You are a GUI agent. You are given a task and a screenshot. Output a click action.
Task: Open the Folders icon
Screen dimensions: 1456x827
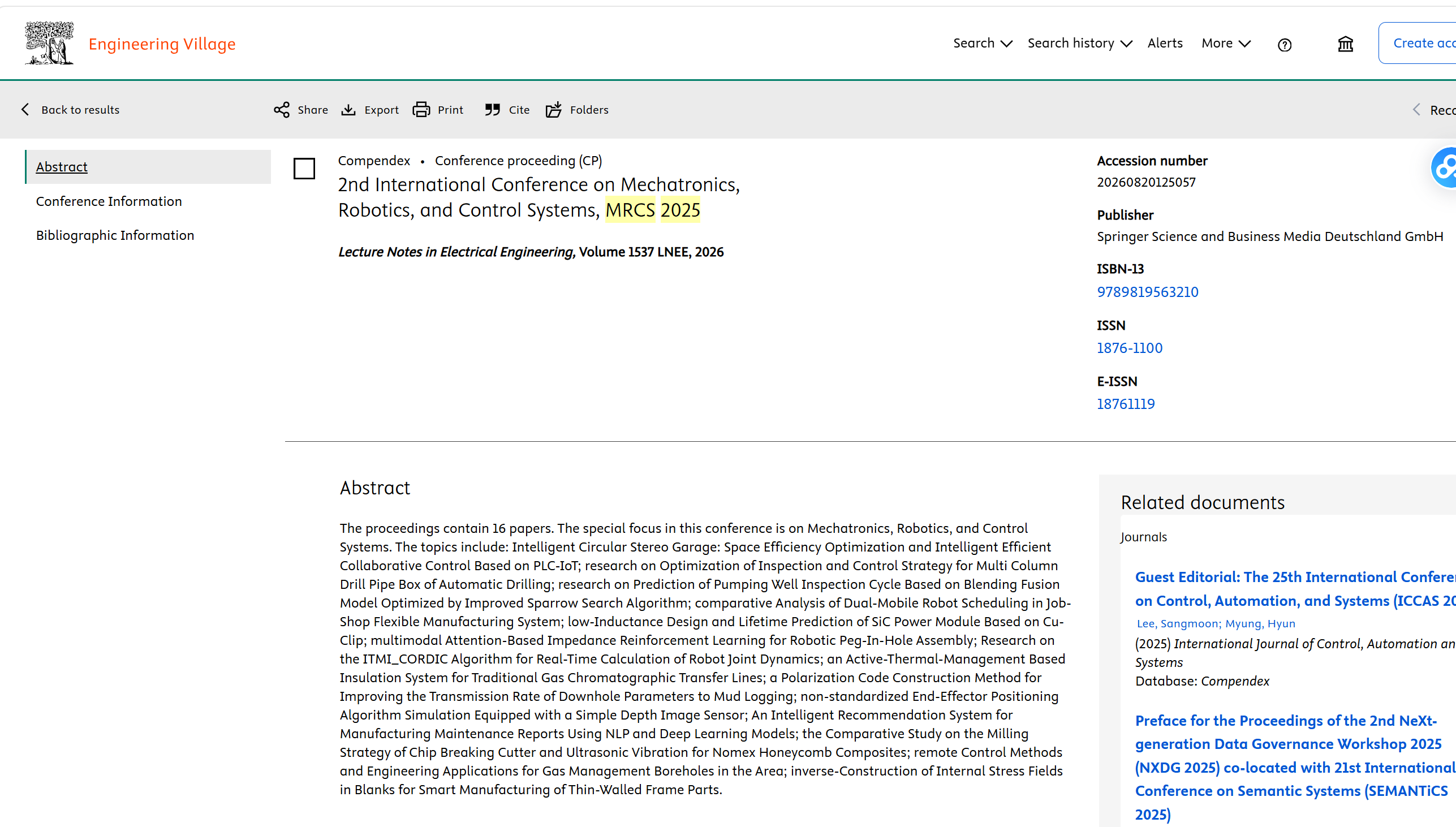tap(554, 110)
